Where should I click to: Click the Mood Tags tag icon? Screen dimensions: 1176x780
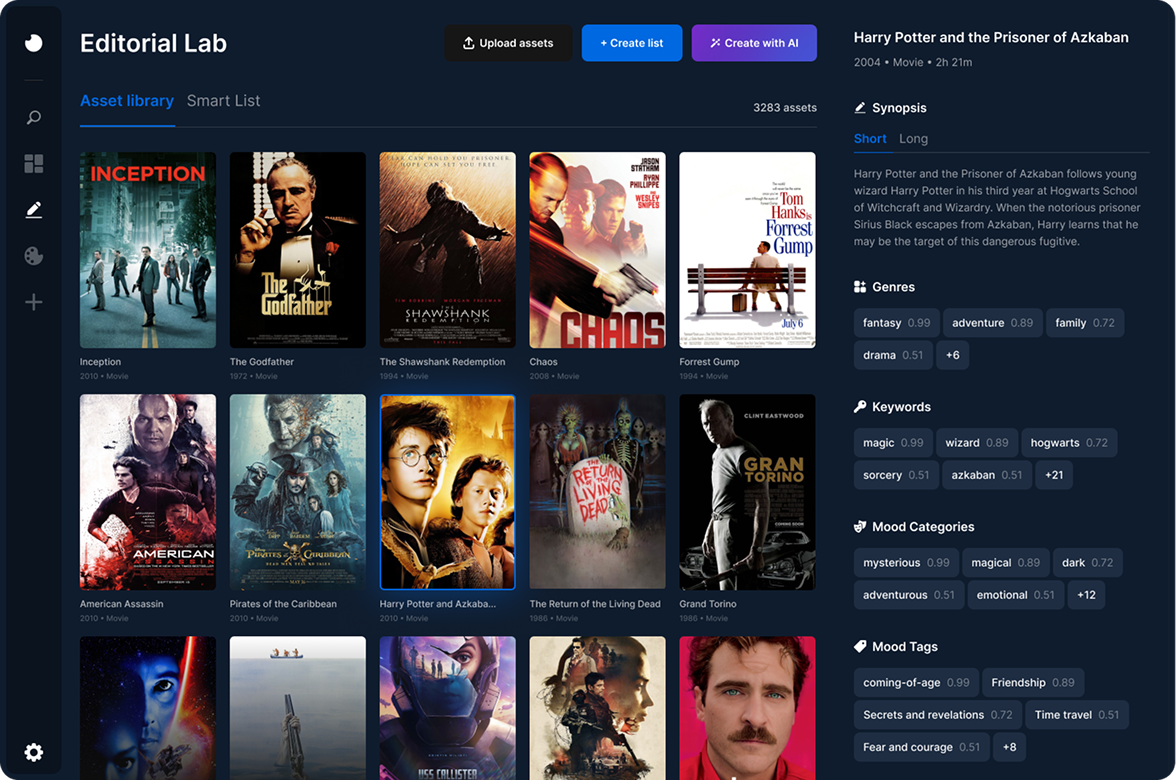click(x=860, y=646)
